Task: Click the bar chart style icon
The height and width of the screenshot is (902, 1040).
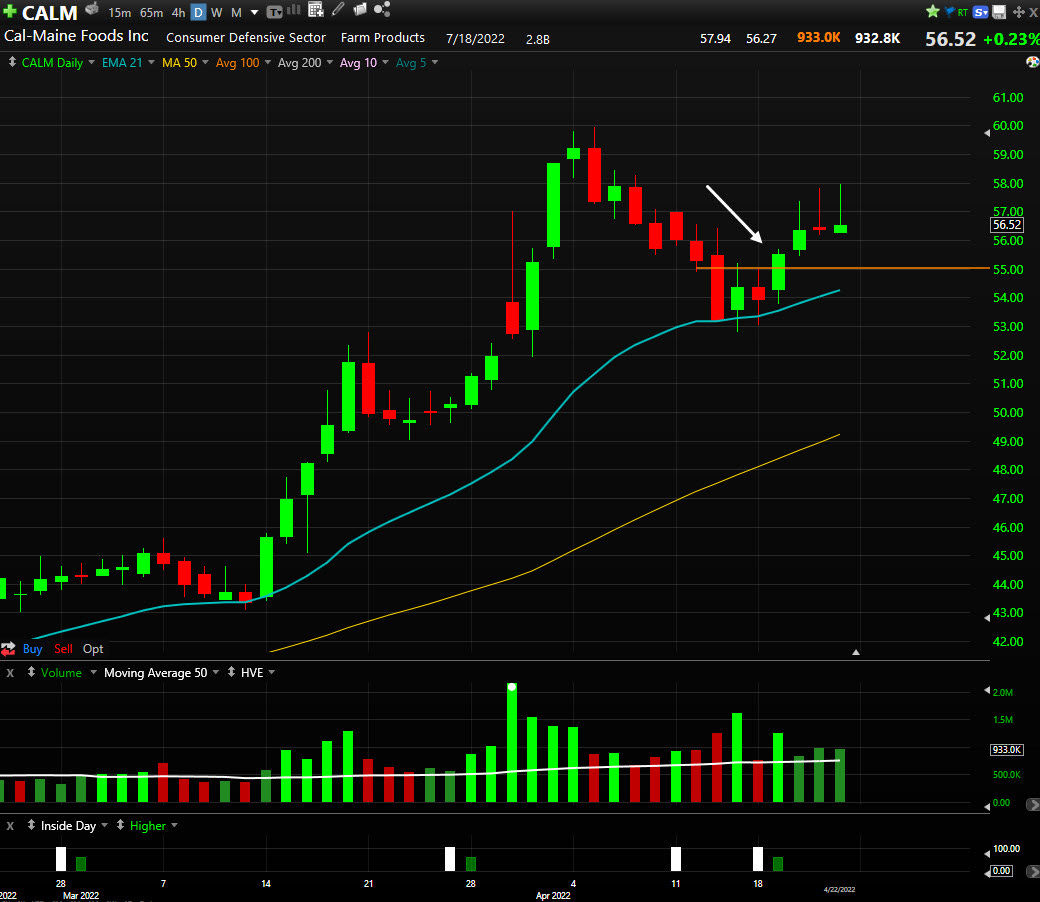Action: tap(293, 10)
